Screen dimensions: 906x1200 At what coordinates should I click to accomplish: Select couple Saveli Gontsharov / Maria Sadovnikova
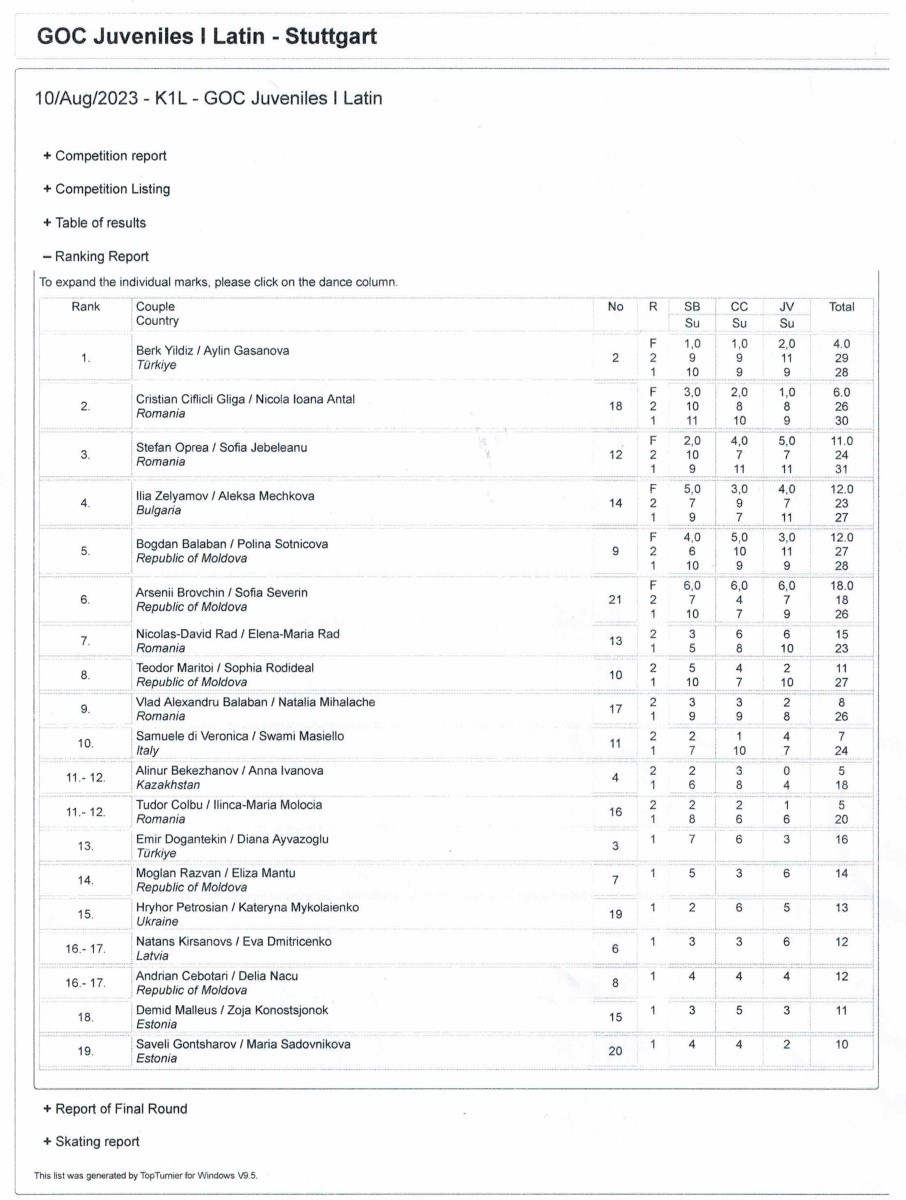coord(243,1044)
